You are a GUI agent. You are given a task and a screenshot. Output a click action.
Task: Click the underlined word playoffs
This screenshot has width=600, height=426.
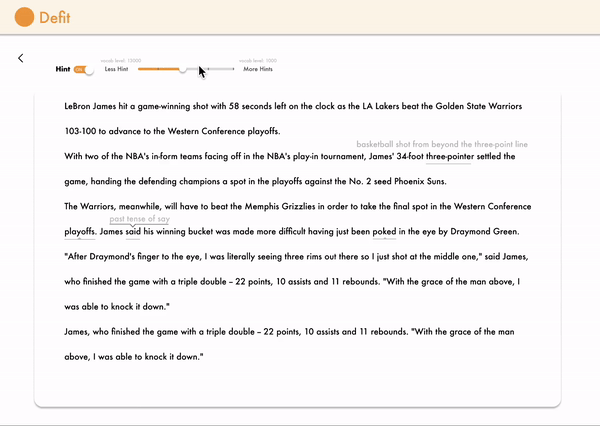point(80,232)
